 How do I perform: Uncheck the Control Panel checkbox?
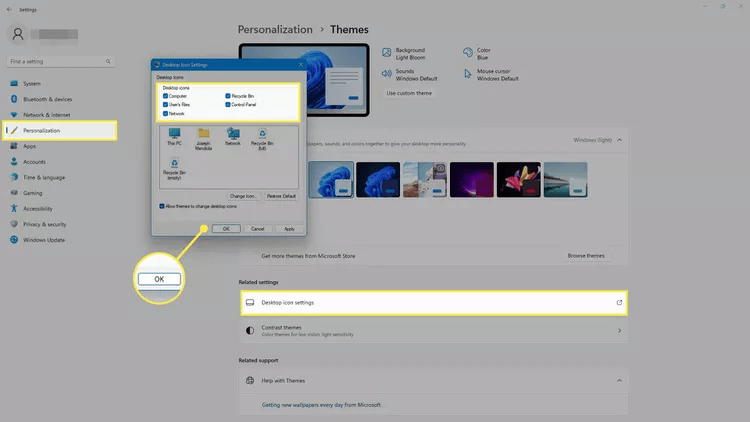coord(228,104)
